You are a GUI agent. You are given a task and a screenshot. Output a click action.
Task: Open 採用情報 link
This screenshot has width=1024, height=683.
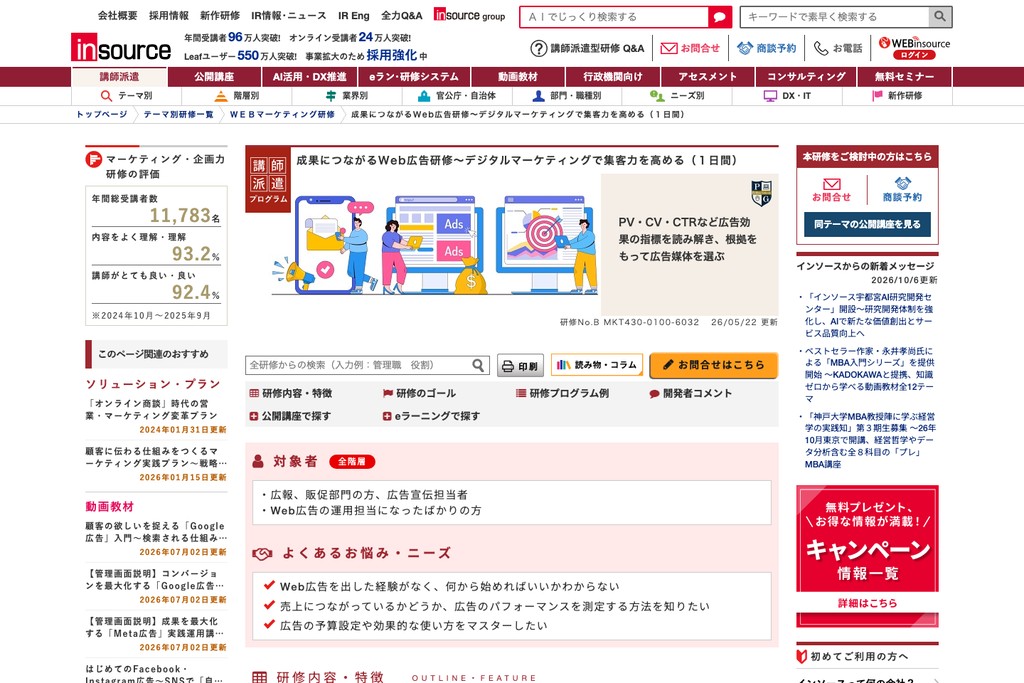coord(168,16)
